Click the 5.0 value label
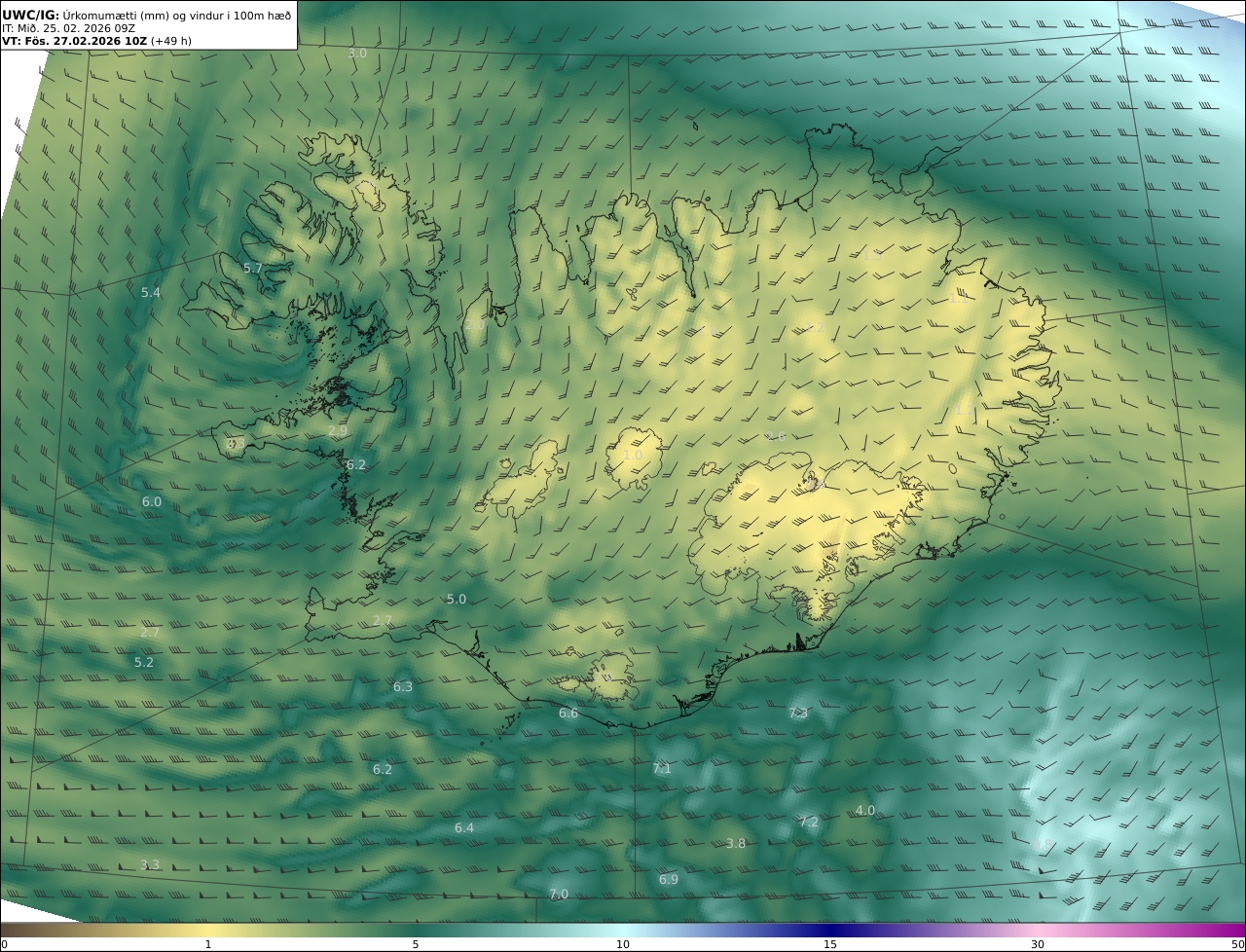 [457, 600]
